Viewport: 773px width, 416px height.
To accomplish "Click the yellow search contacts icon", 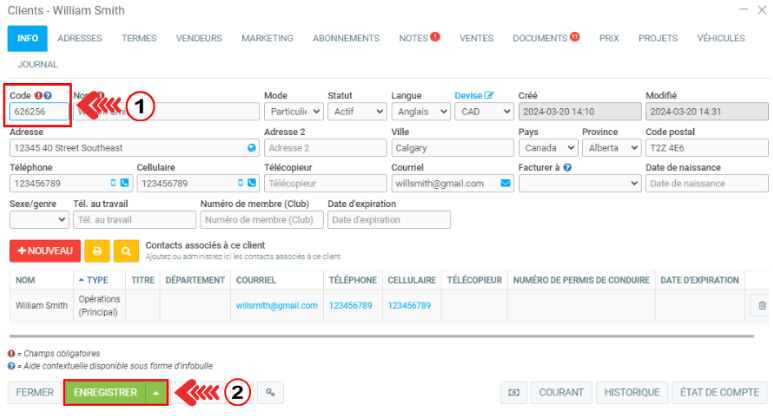I will point(127,250).
